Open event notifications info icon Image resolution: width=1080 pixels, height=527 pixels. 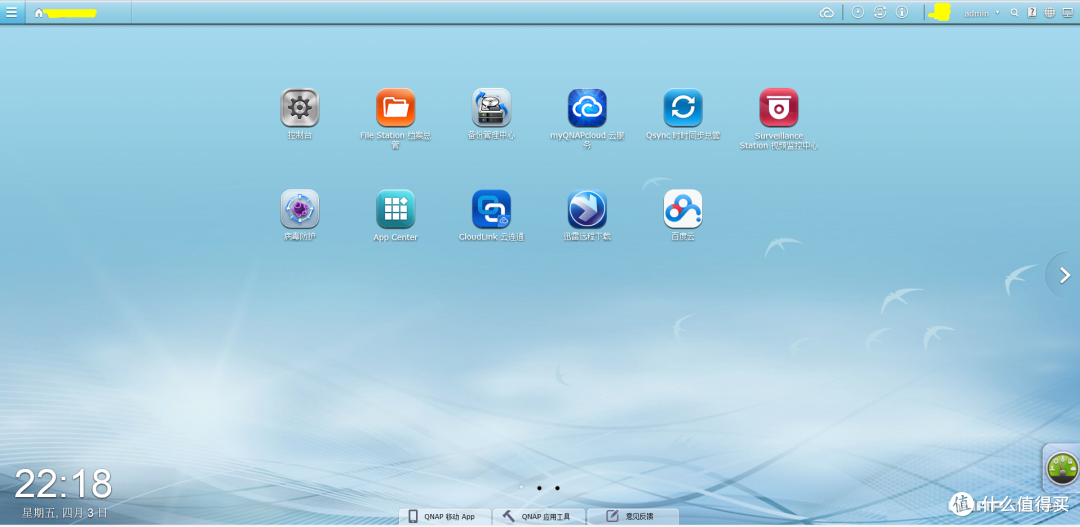pyautogui.click(x=902, y=12)
